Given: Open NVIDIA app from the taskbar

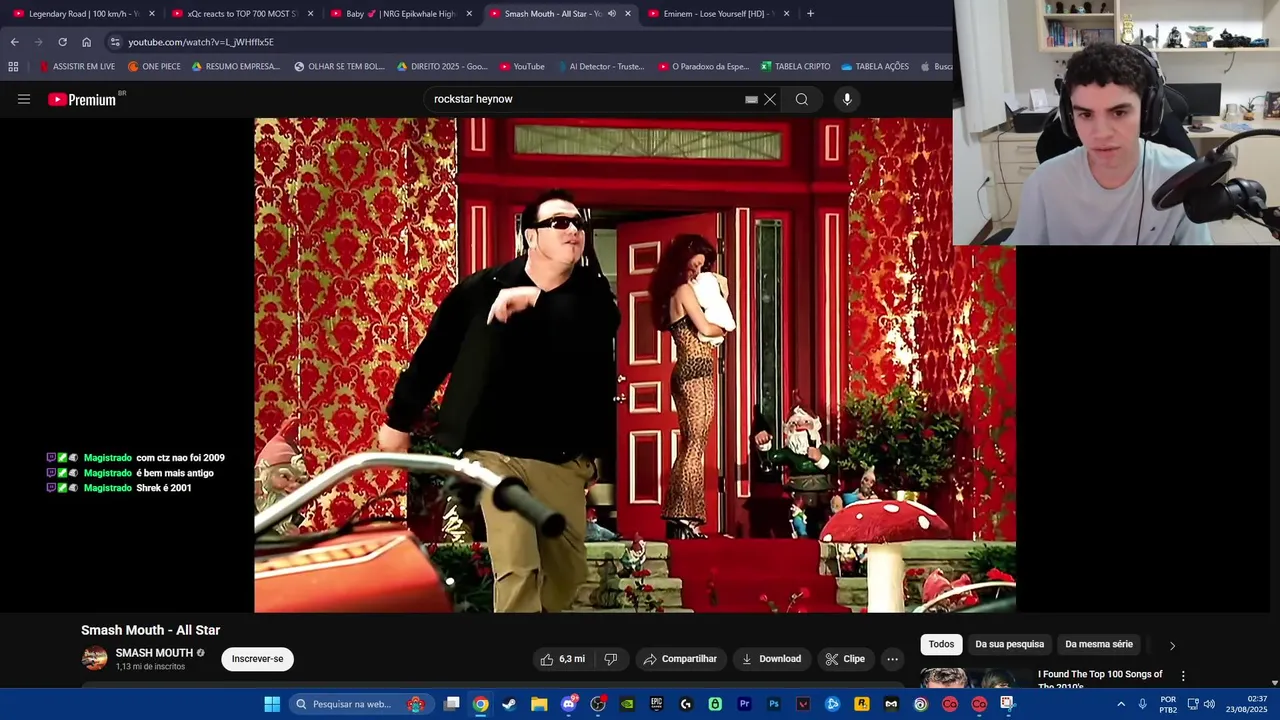Looking at the screenshot, I should 627,704.
